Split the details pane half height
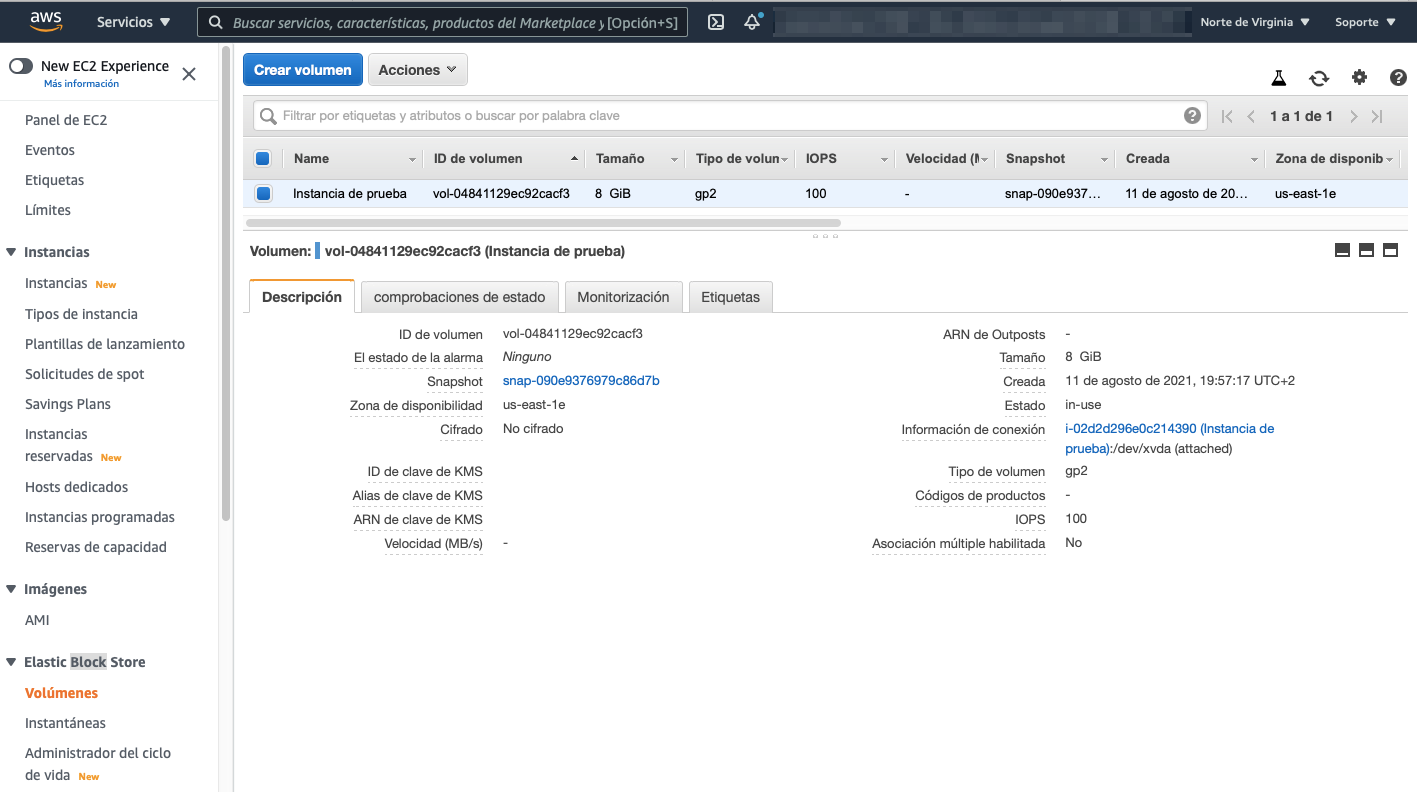This screenshot has height=792, width=1417. pos(1367,250)
